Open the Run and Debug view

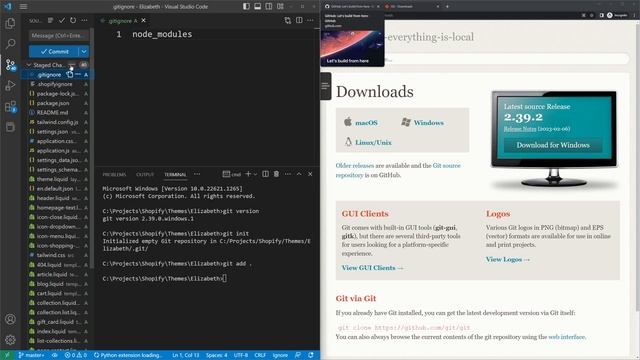(10, 85)
